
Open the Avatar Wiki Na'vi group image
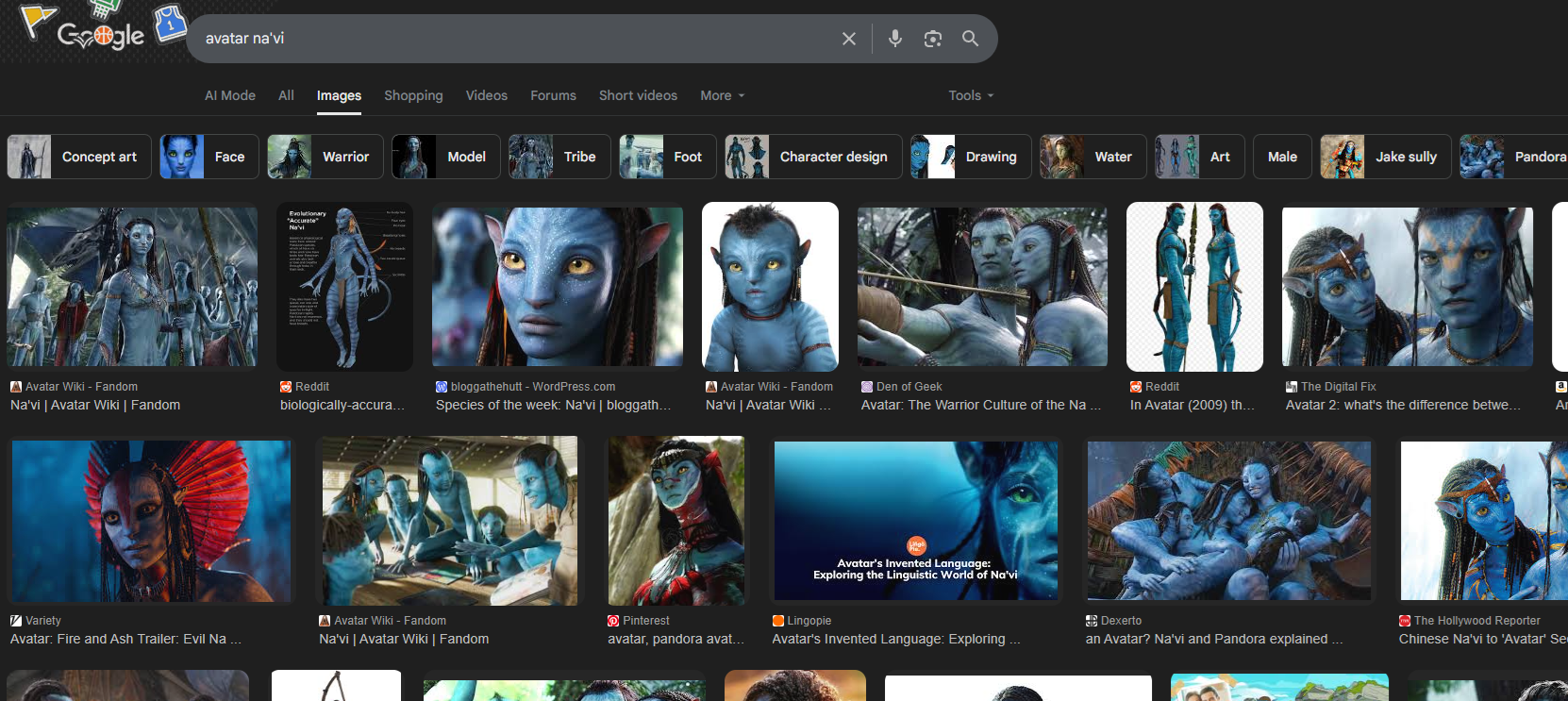tap(132, 287)
